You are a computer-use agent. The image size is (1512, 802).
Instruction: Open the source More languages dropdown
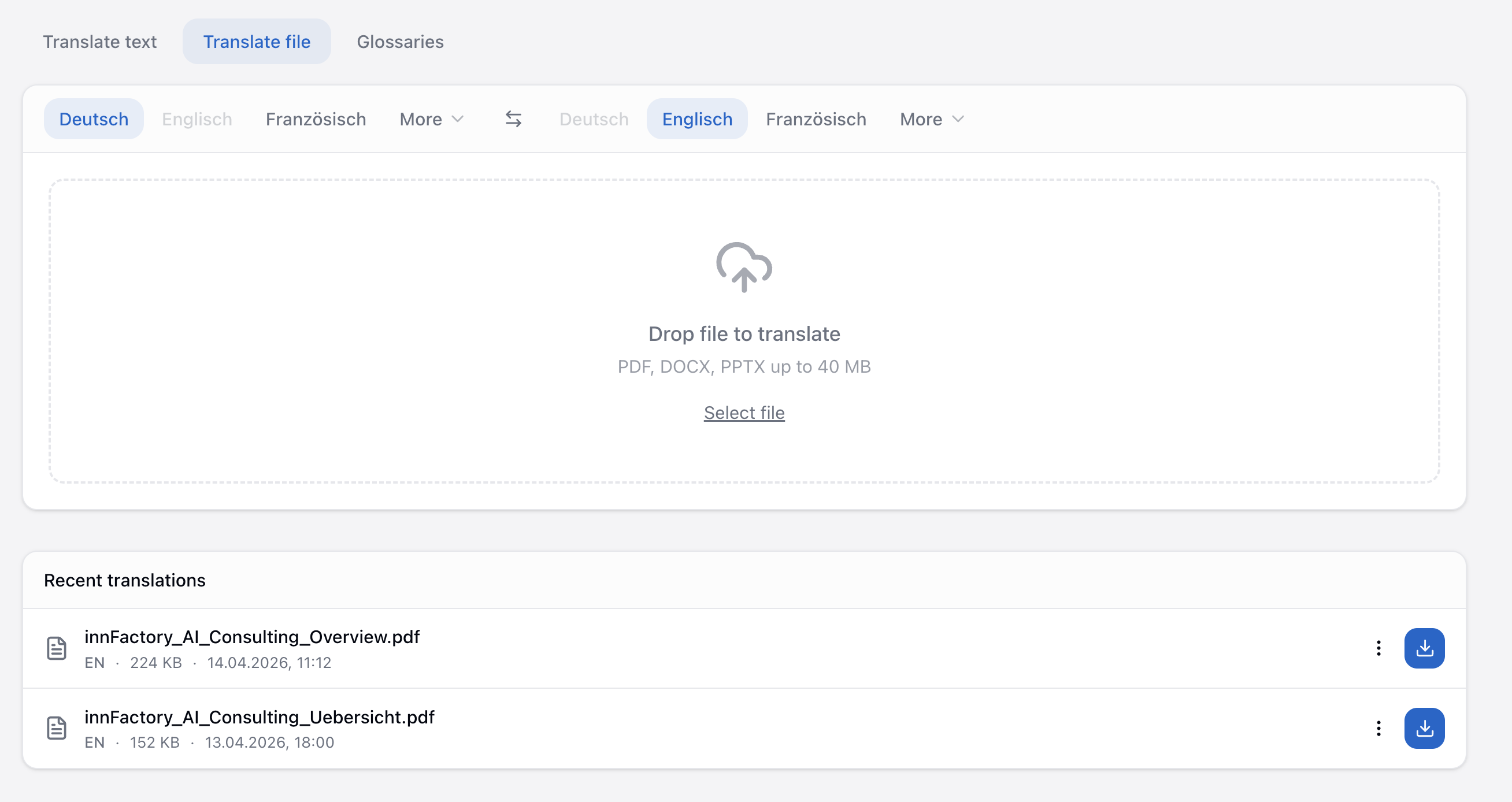click(431, 118)
